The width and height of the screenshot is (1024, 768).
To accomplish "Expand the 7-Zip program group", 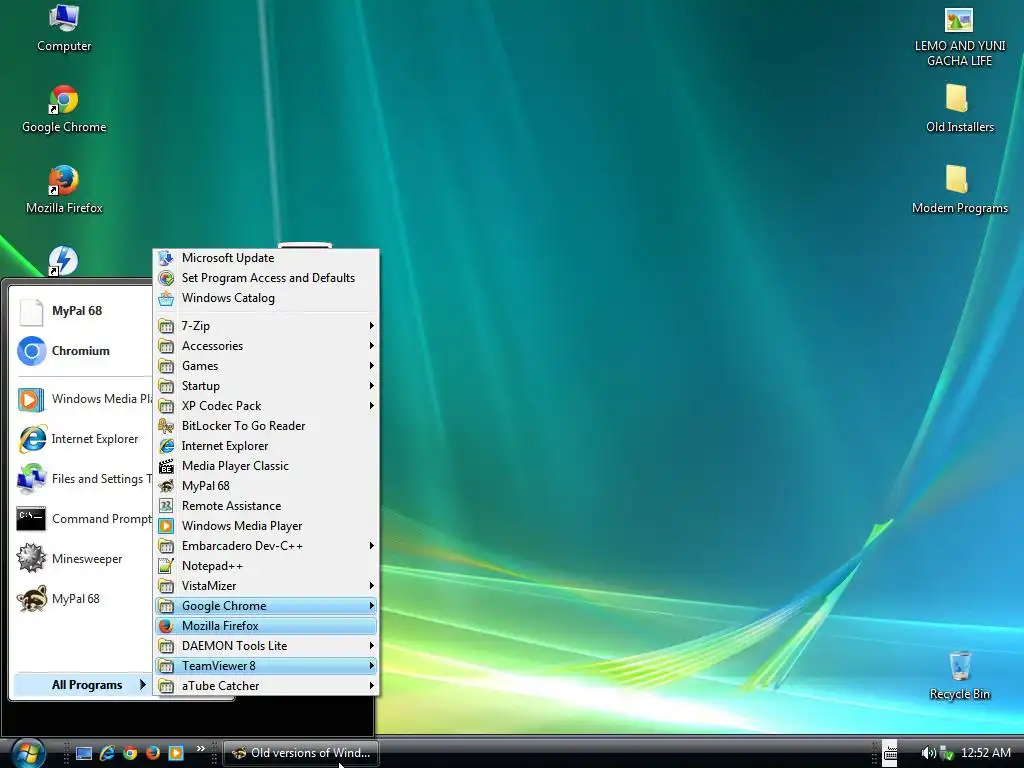I will tap(266, 326).
